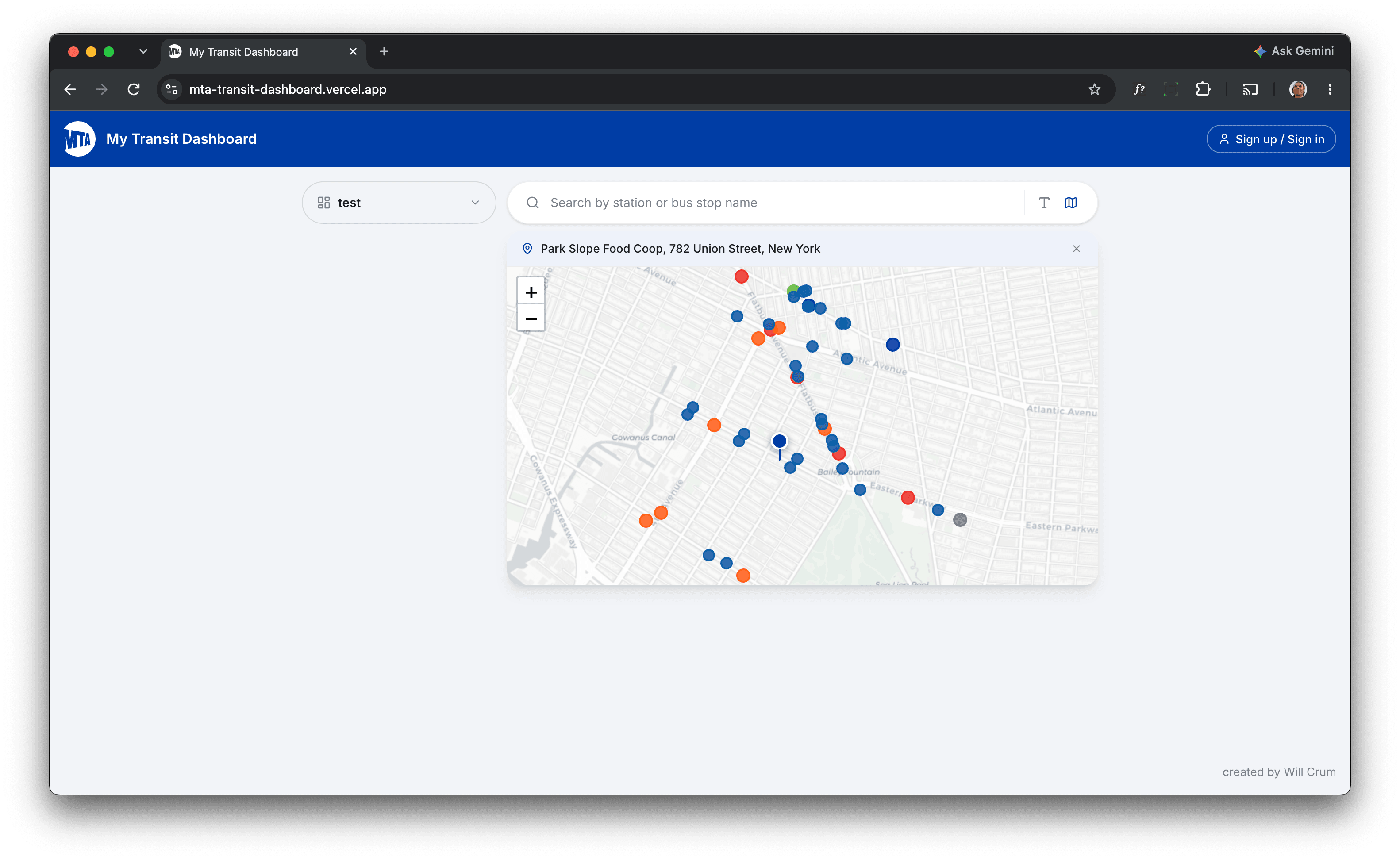The image size is (1400, 860).
Task: Switch to map view icon
Action: 1070,203
